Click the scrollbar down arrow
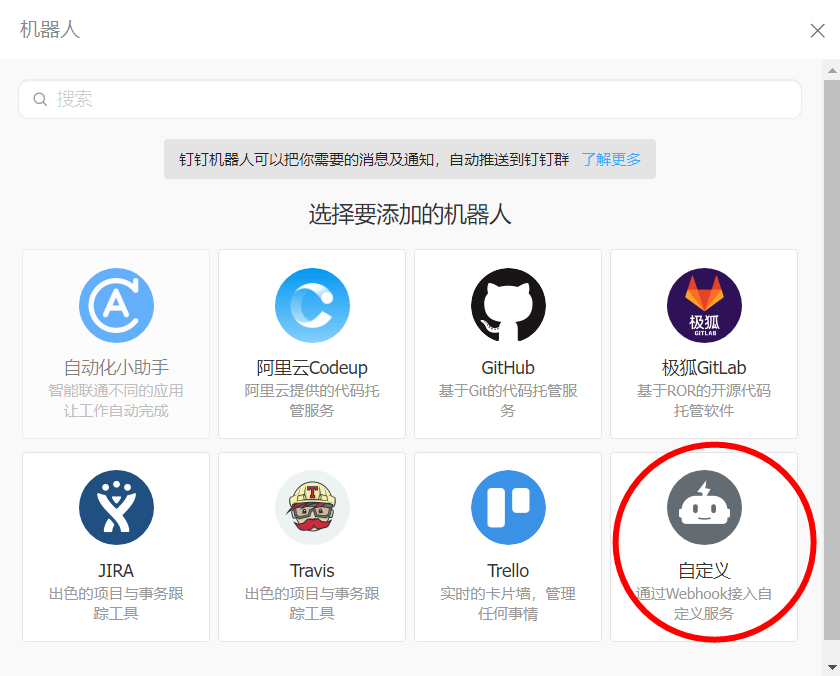 832,667
